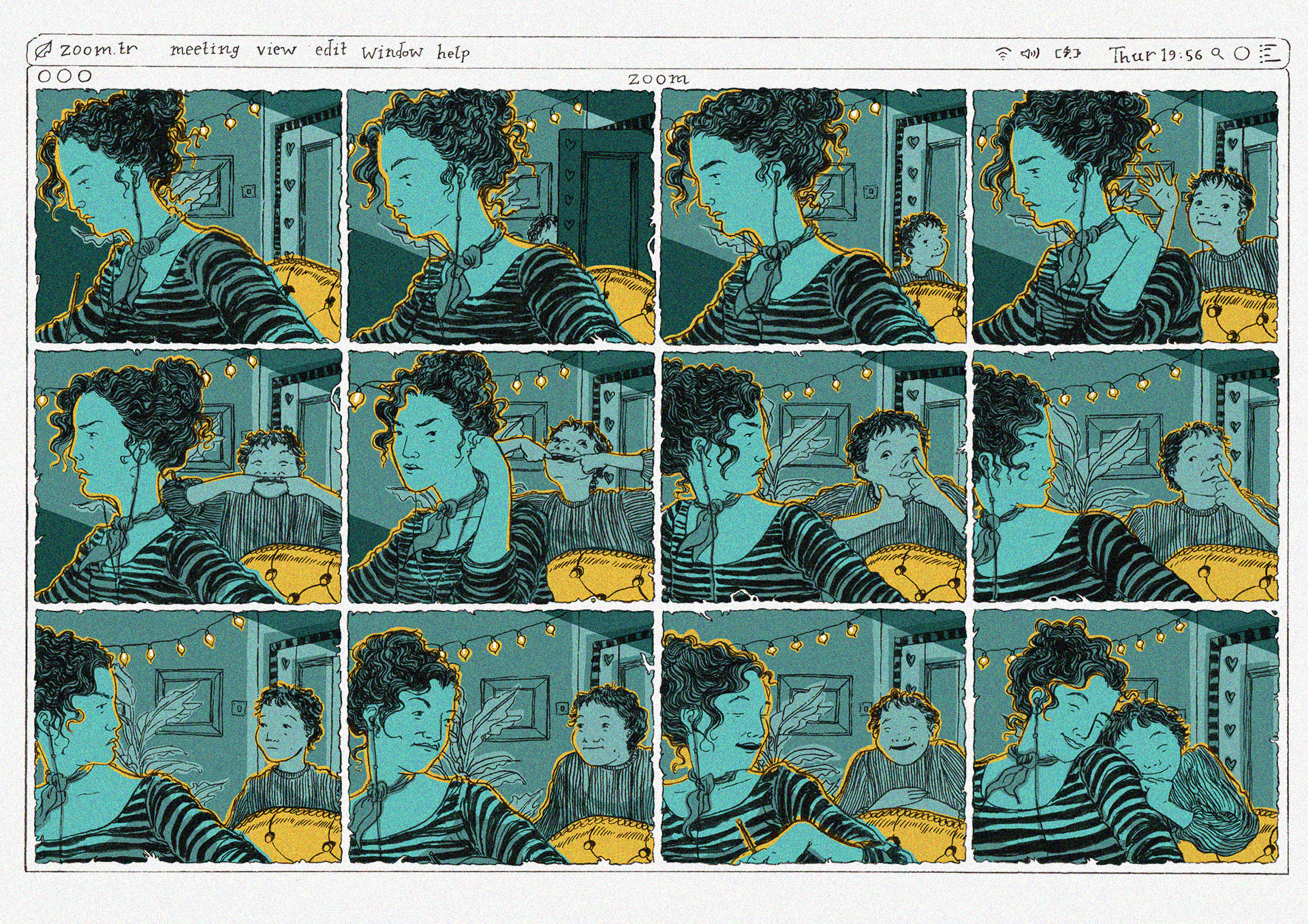Click the circle icon beside the search icon
The height and width of the screenshot is (924, 1308).
(1242, 54)
